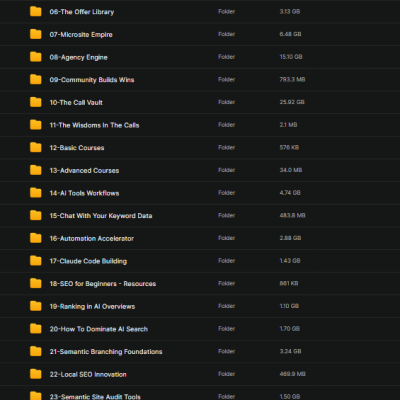Viewport: 400px width, 400px height.
Task: Click the "Folder" type in 22-Local SEO Innovation row
Action: tap(227, 374)
